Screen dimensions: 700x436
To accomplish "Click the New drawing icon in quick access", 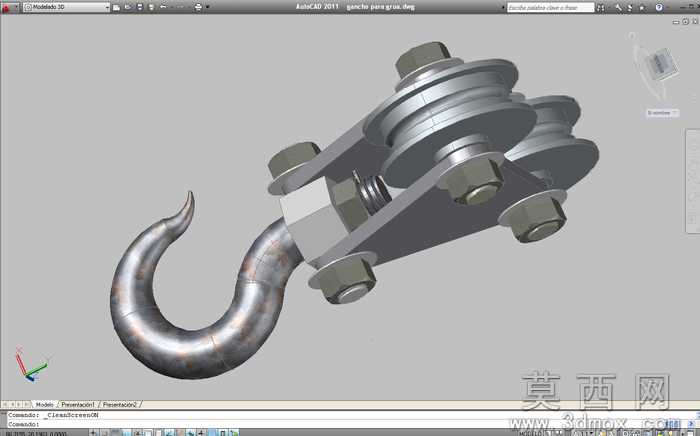I will pos(116,8).
